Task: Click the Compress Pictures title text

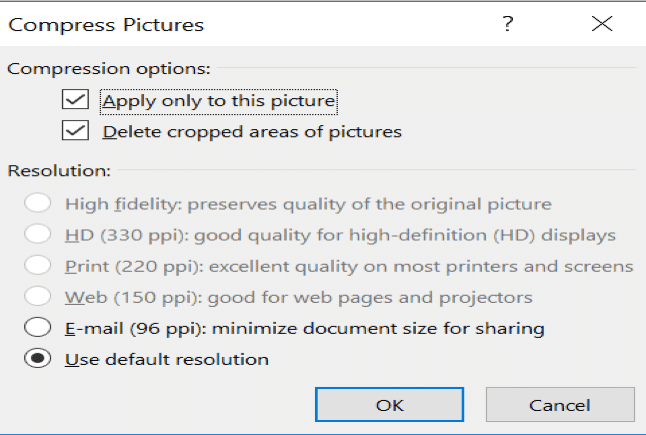Action: (106, 25)
